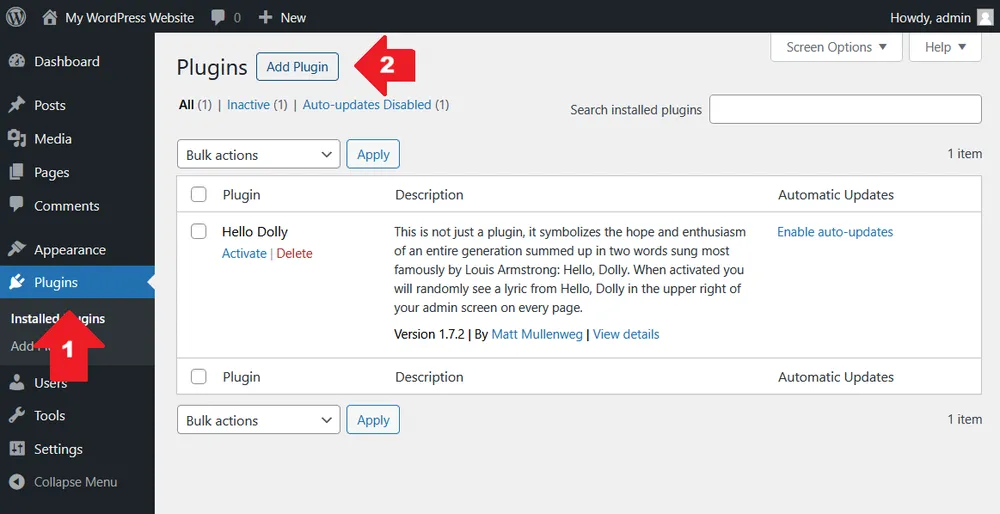The width and height of the screenshot is (1000, 514).
Task: Open the site home icon
Action: [50, 17]
